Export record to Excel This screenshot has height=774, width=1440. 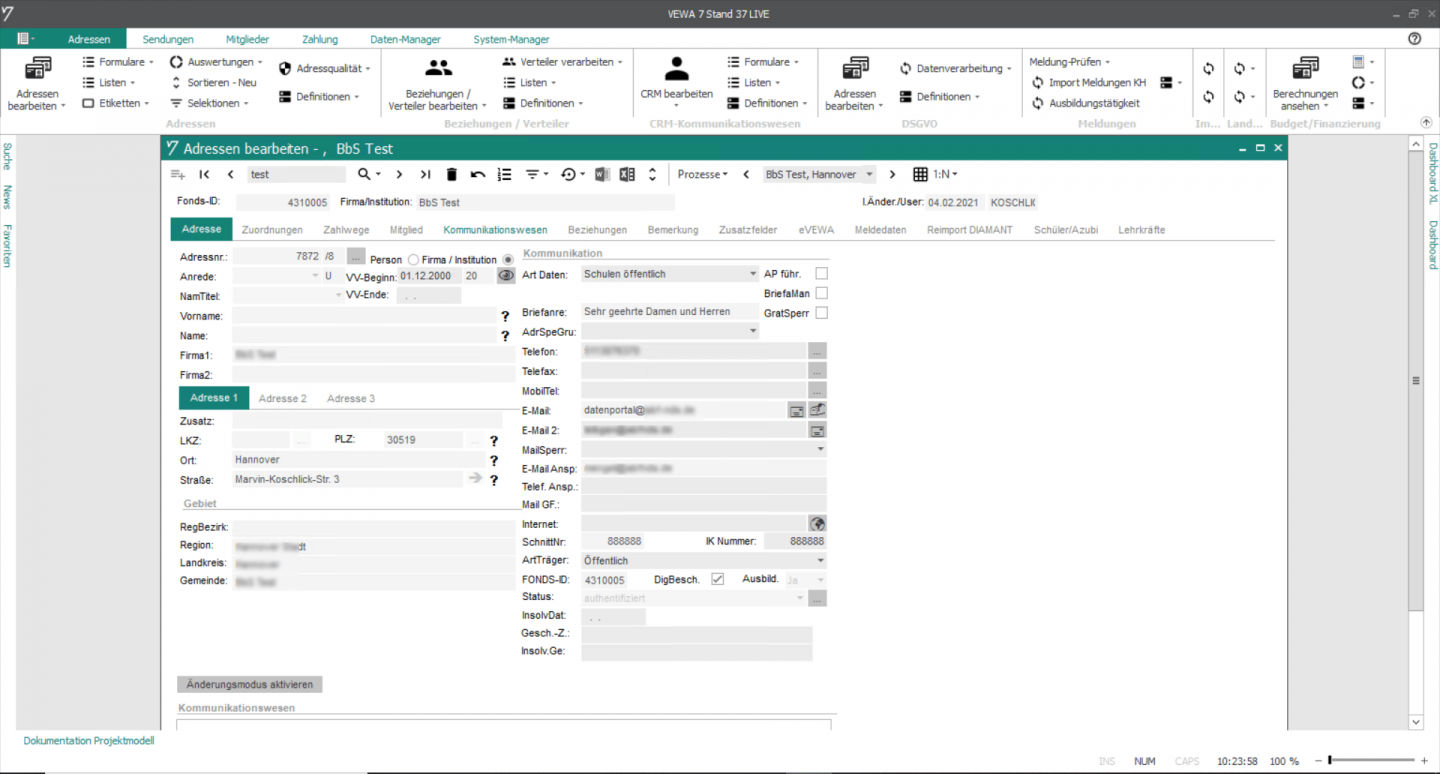point(627,174)
